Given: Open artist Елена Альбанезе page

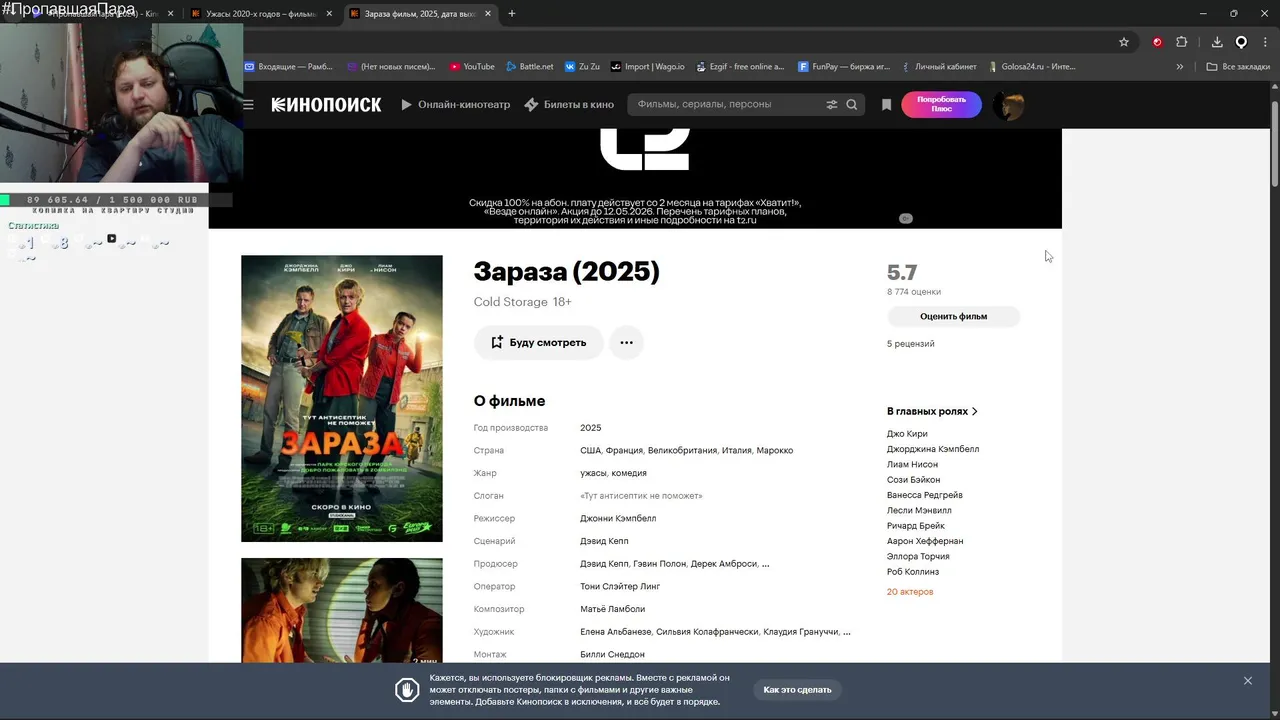Looking at the screenshot, I should (x=615, y=632).
